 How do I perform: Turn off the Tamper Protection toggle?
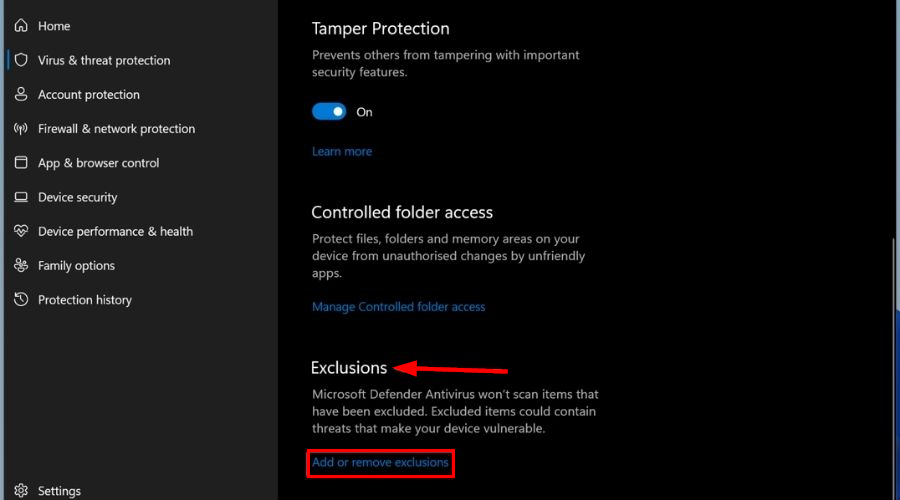(329, 112)
